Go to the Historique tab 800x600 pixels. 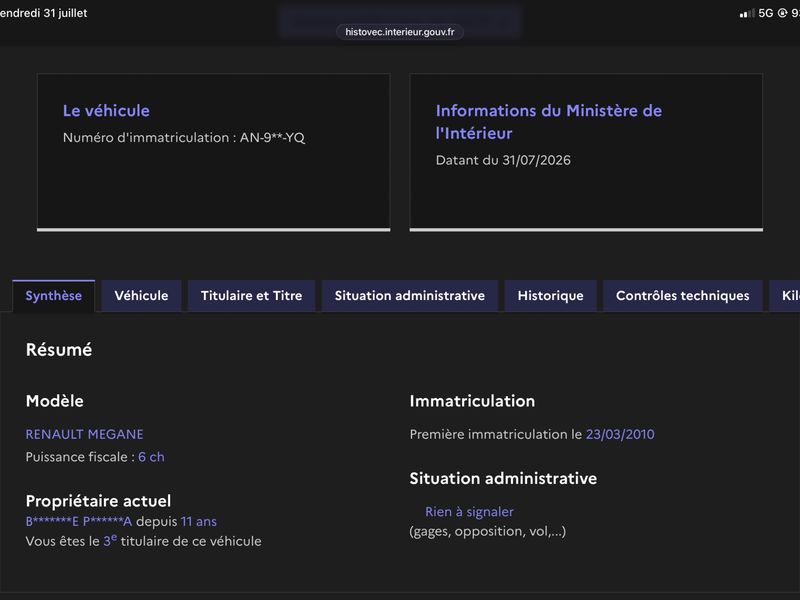click(x=551, y=296)
